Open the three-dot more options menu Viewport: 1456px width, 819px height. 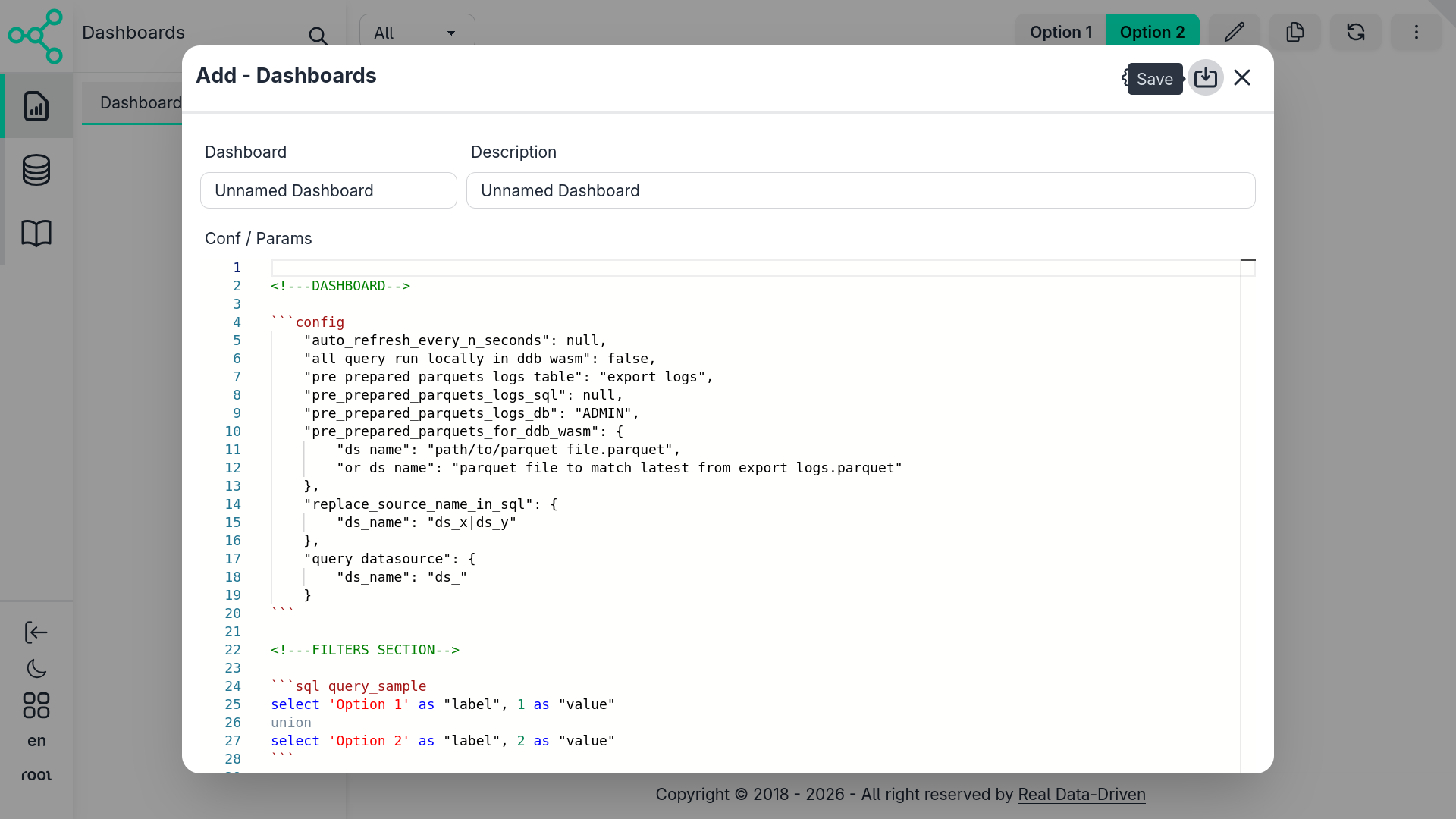(x=1416, y=32)
